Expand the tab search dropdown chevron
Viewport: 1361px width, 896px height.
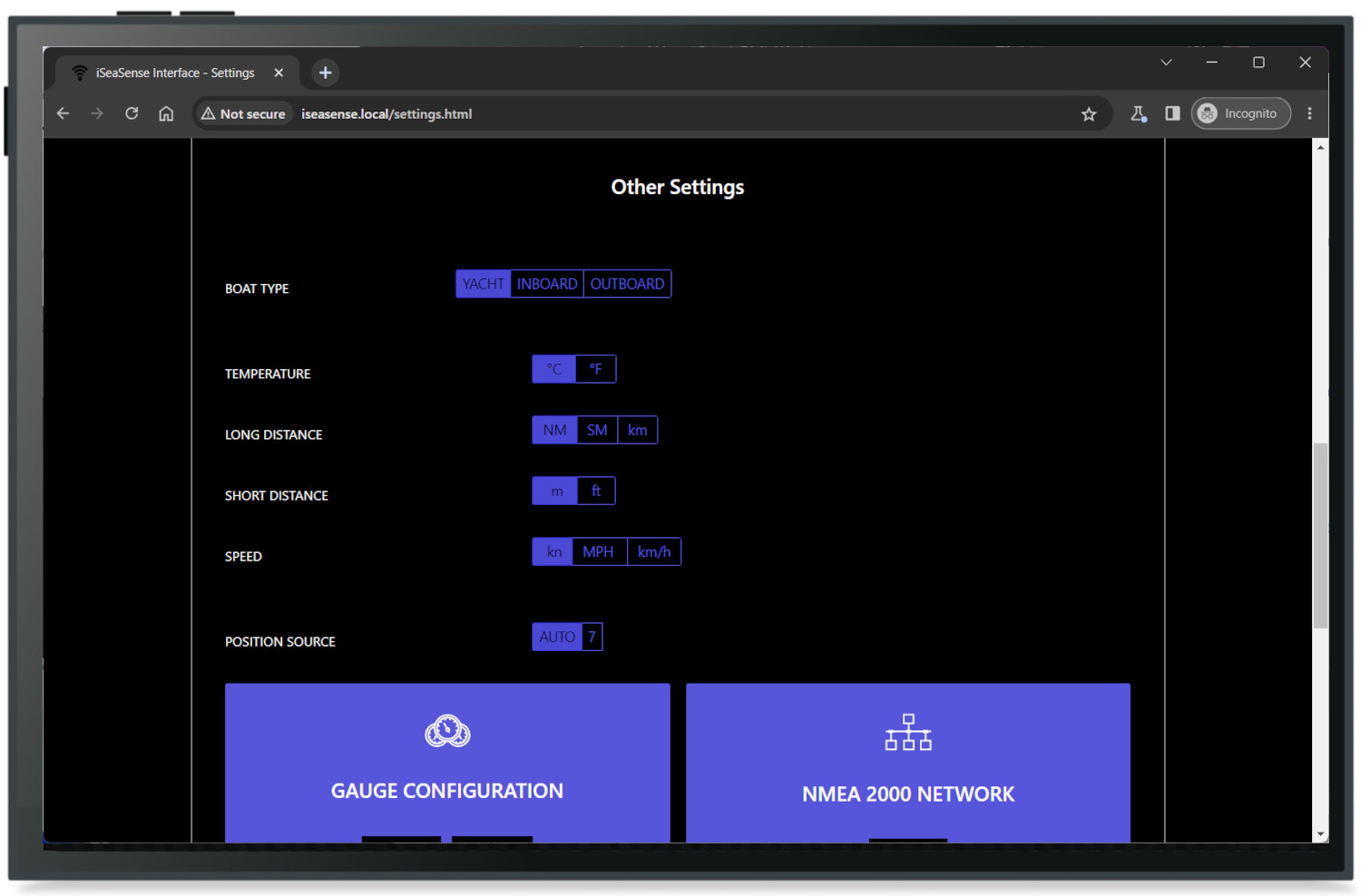pos(1166,63)
